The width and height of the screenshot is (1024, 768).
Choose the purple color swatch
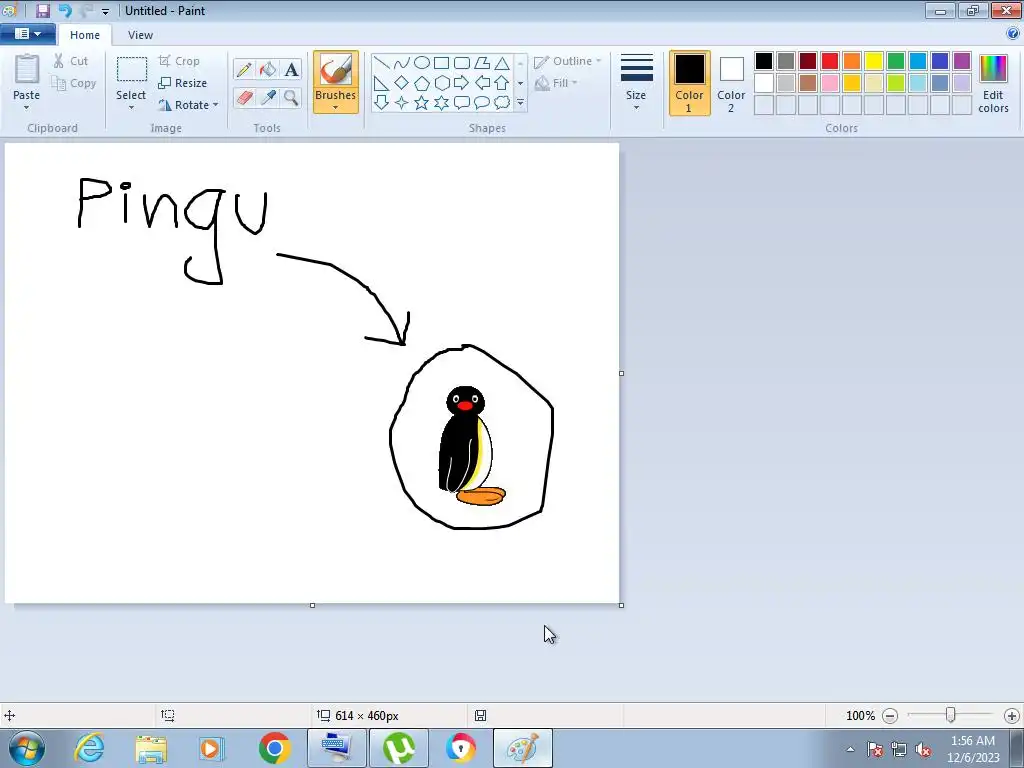(962, 61)
